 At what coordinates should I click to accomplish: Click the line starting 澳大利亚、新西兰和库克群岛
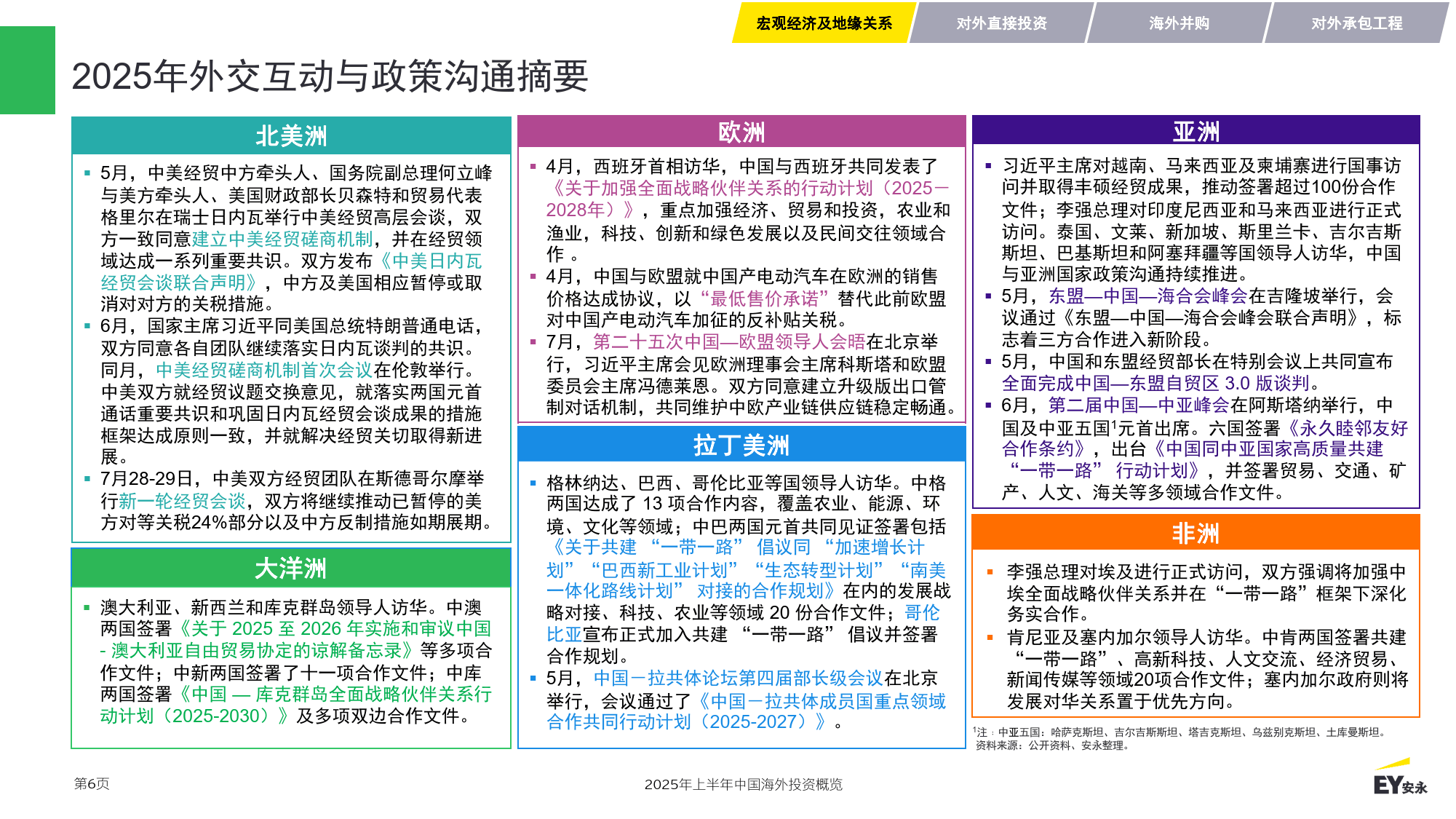click(291, 607)
